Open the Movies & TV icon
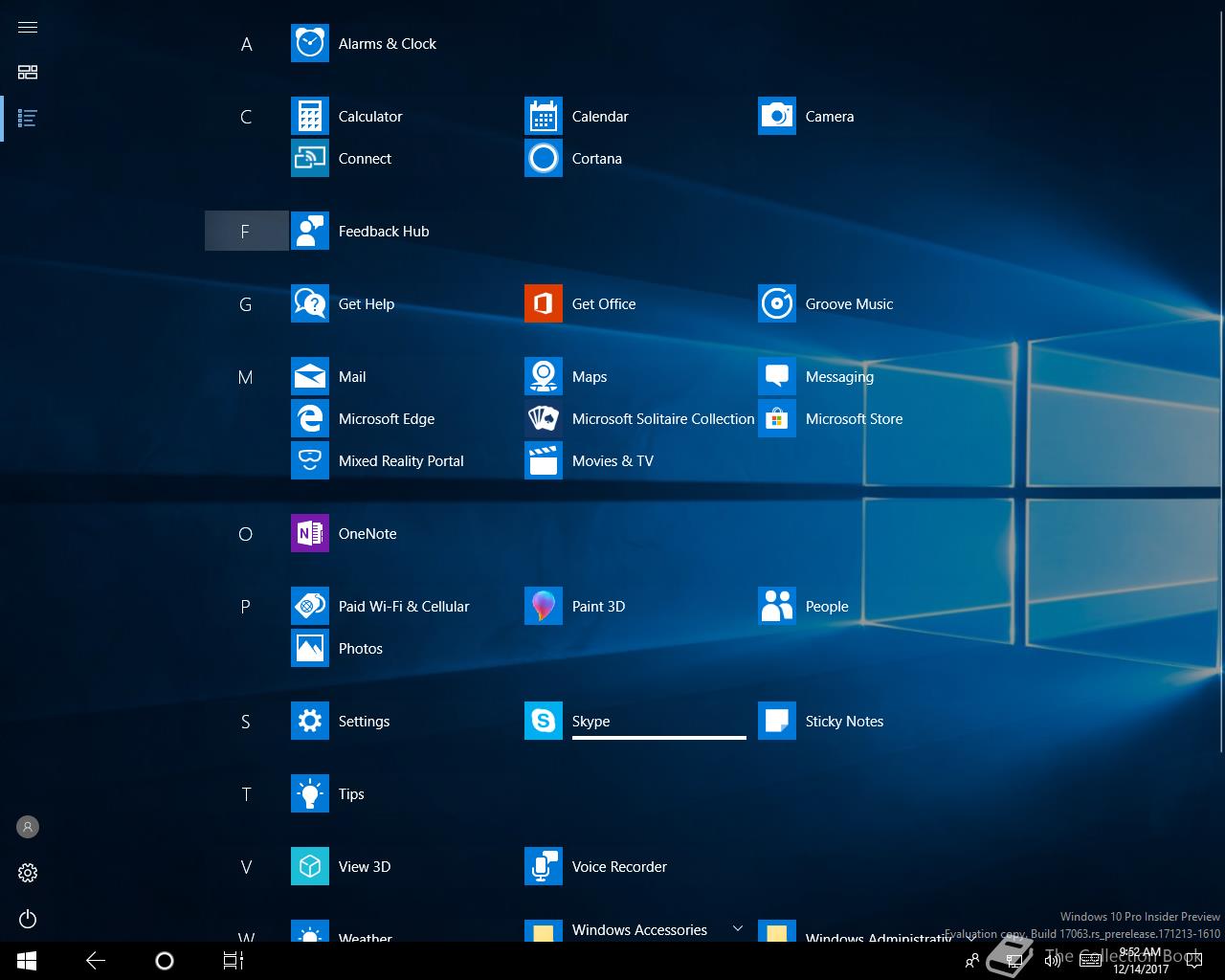1225x980 pixels. 544,461
